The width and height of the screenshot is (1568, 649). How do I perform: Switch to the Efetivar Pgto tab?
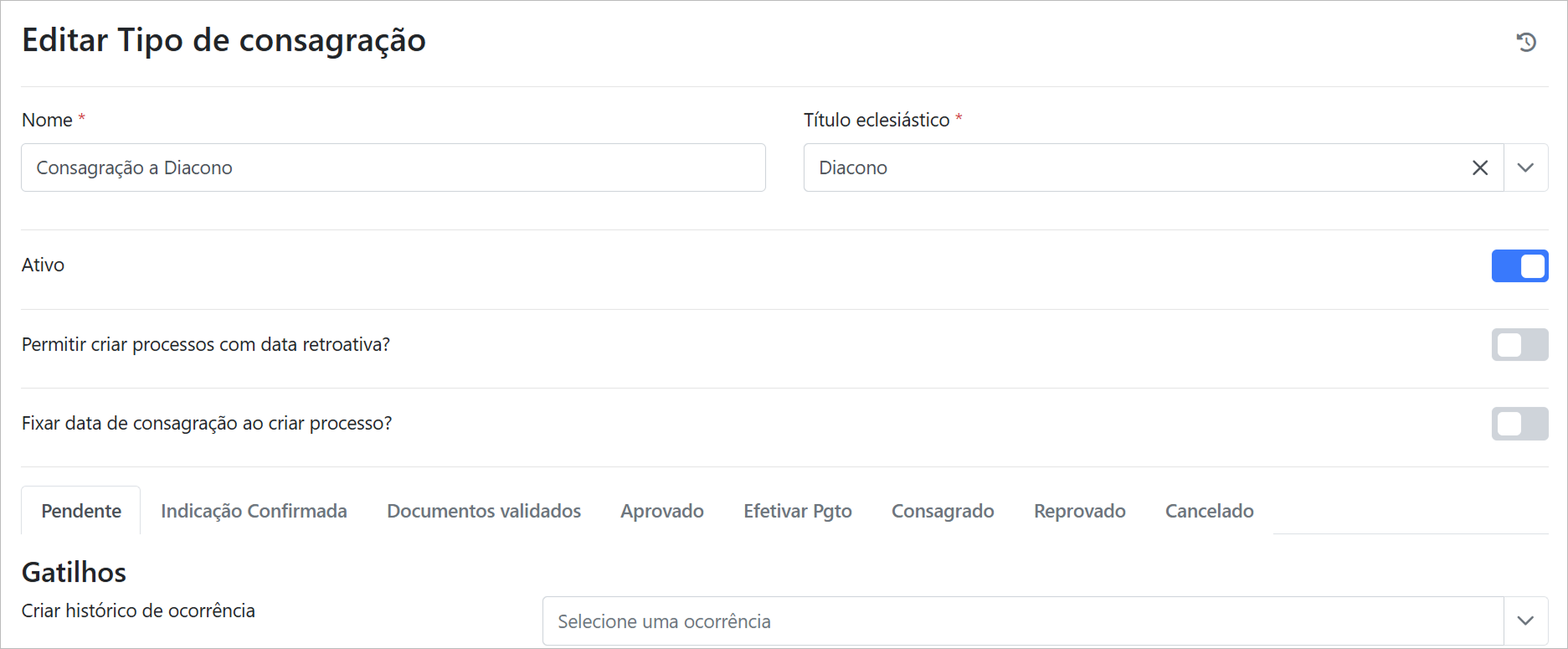pos(797,511)
